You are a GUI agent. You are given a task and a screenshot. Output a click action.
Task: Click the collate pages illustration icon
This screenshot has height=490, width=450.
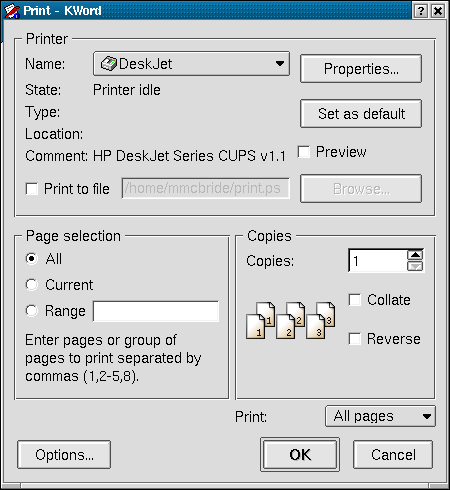(291, 320)
